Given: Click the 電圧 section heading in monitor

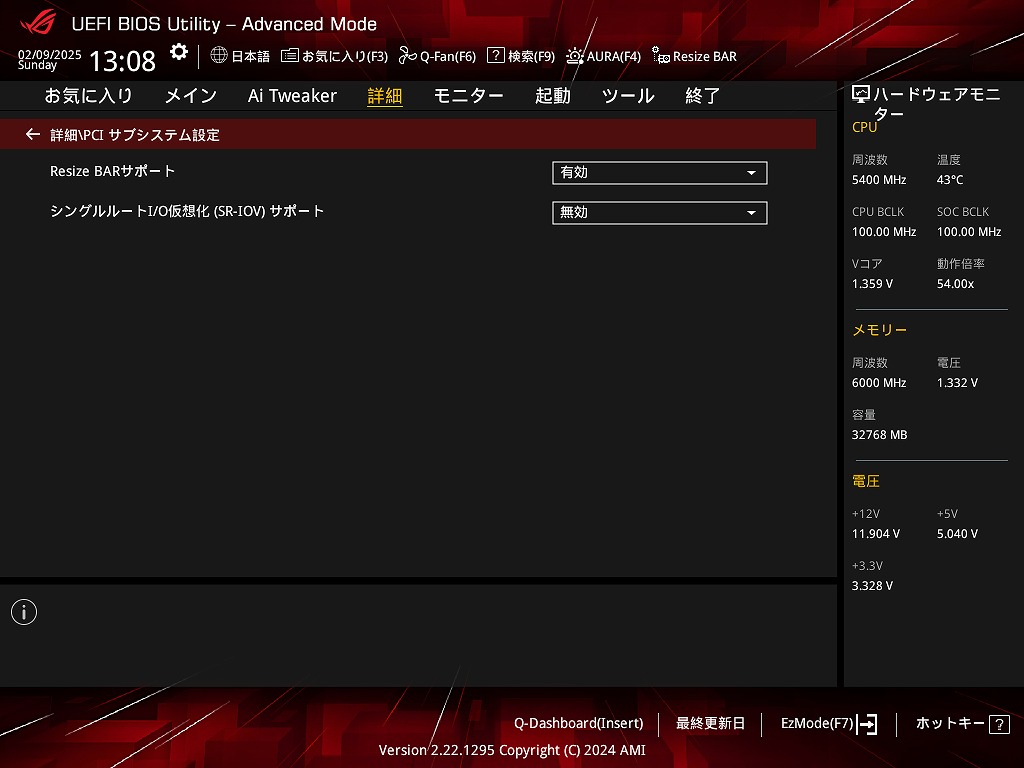Looking at the screenshot, I should point(865,482).
